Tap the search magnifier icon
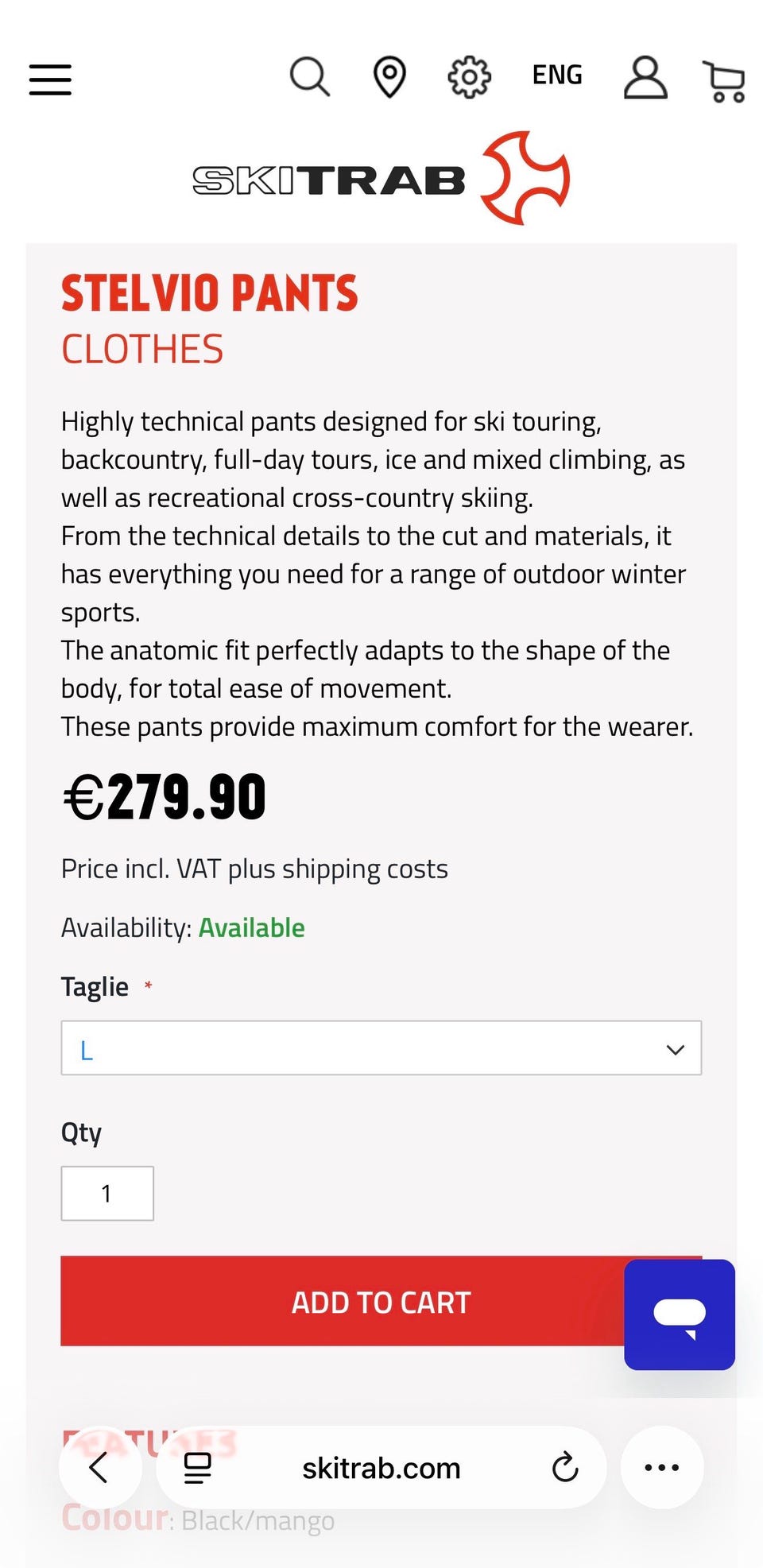Screen dimensions: 763x1568 click(x=309, y=77)
